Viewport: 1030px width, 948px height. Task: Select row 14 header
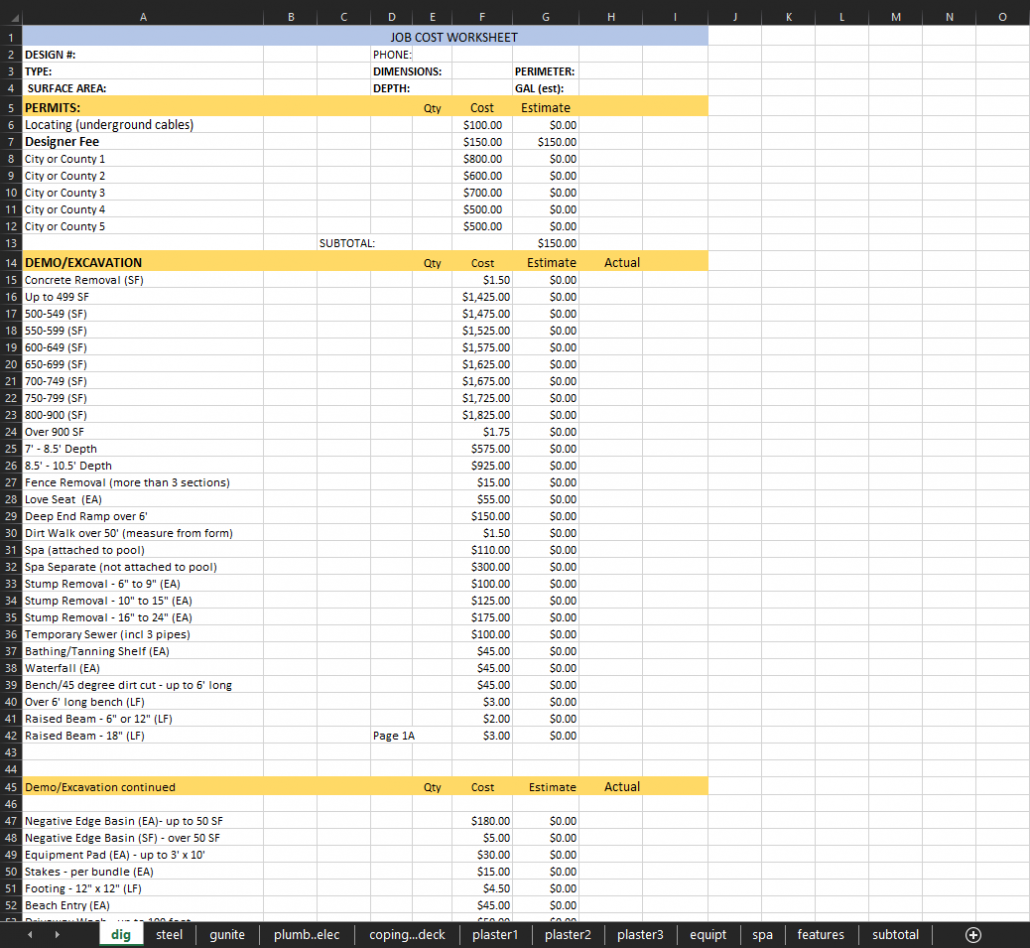11,263
